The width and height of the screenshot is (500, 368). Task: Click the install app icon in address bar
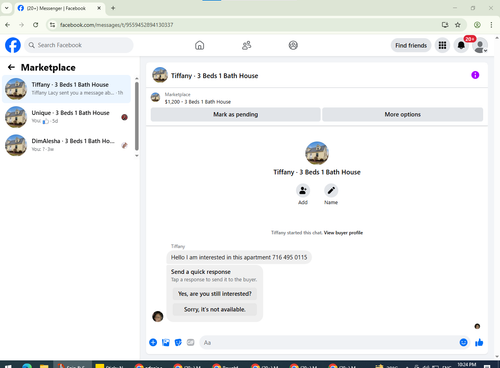click(x=445, y=25)
